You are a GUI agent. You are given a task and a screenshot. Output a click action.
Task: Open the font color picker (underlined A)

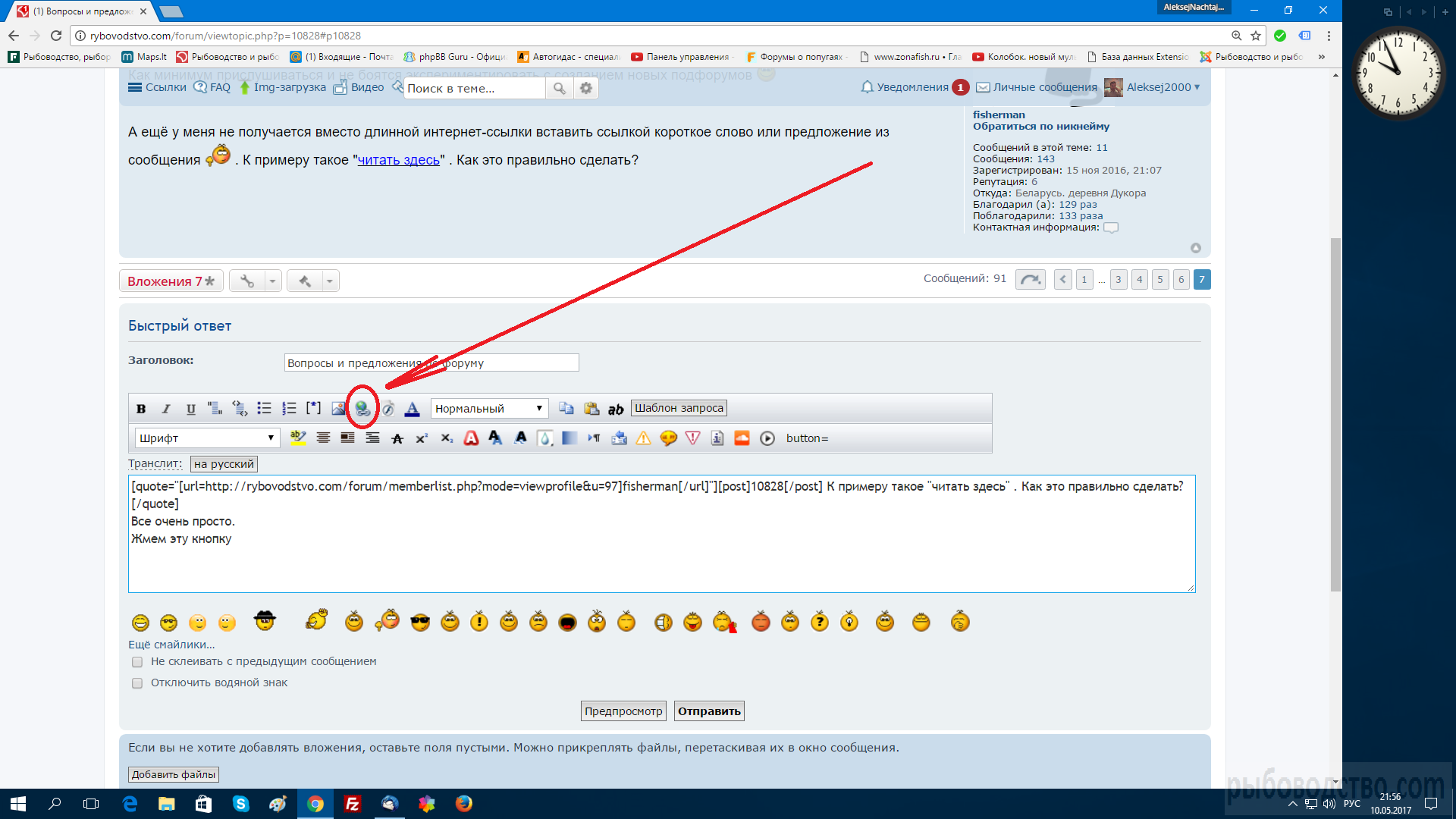pyautogui.click(x=412, y=409)
